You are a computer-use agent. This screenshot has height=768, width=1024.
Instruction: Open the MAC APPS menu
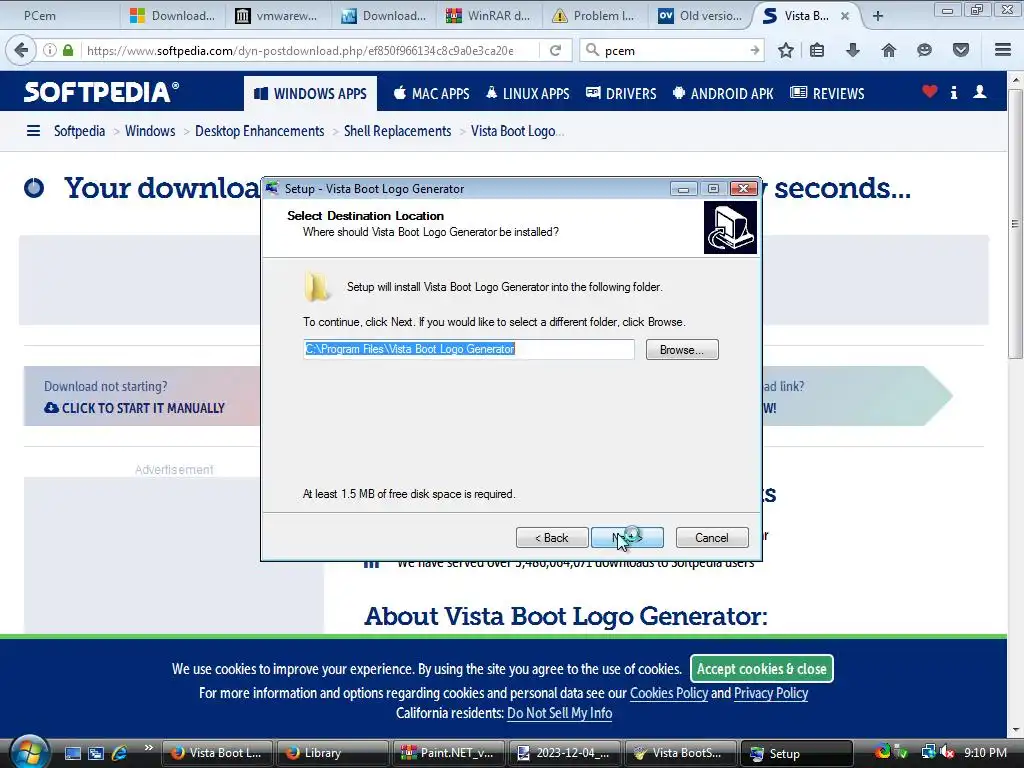(x=431, y=93)
